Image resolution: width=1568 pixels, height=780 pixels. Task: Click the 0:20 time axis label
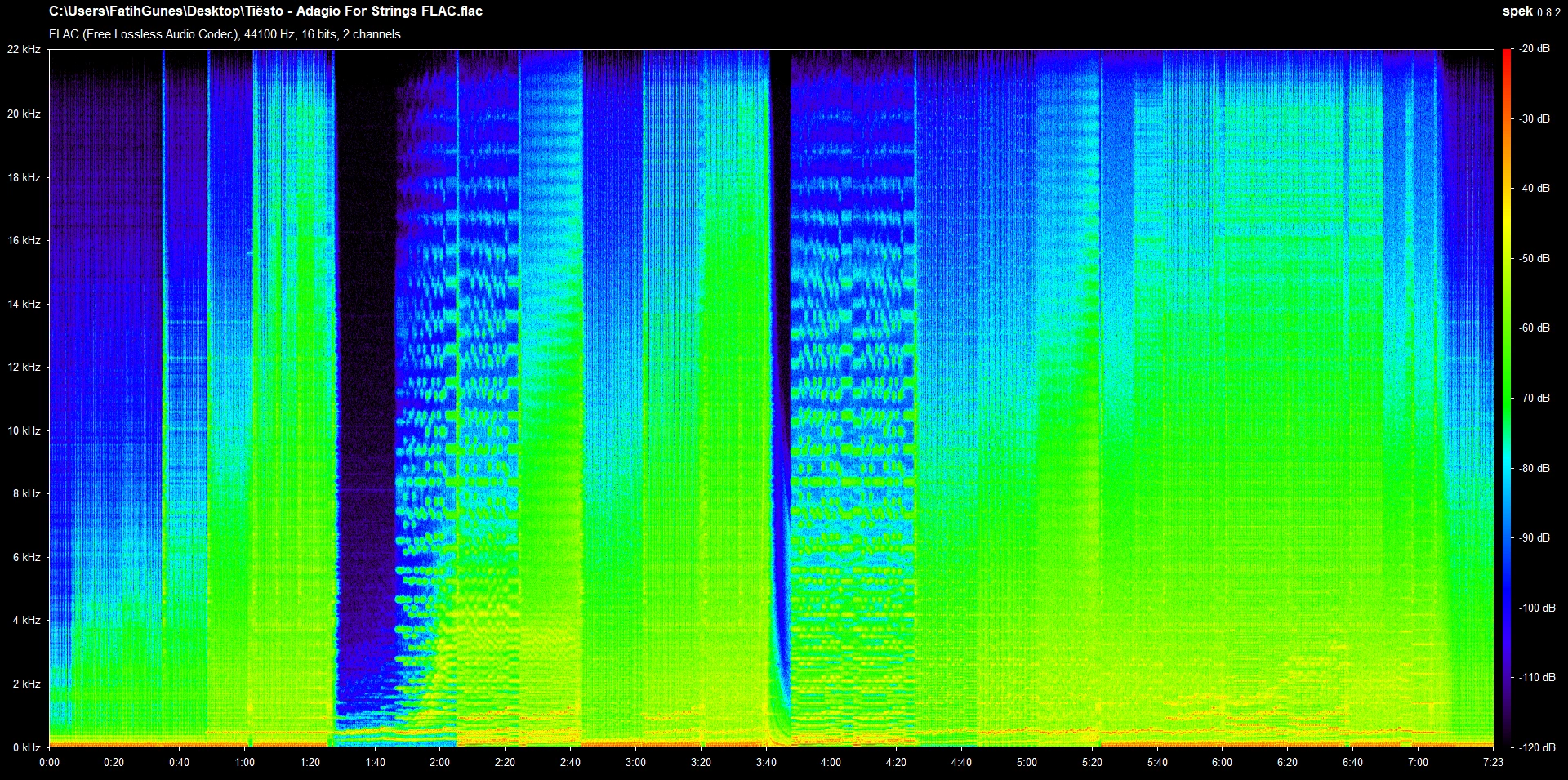114,763
